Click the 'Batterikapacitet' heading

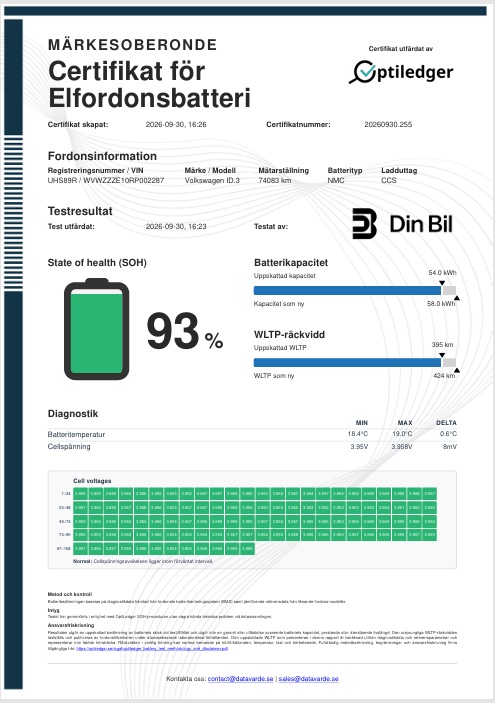click(x=291, y=263)
